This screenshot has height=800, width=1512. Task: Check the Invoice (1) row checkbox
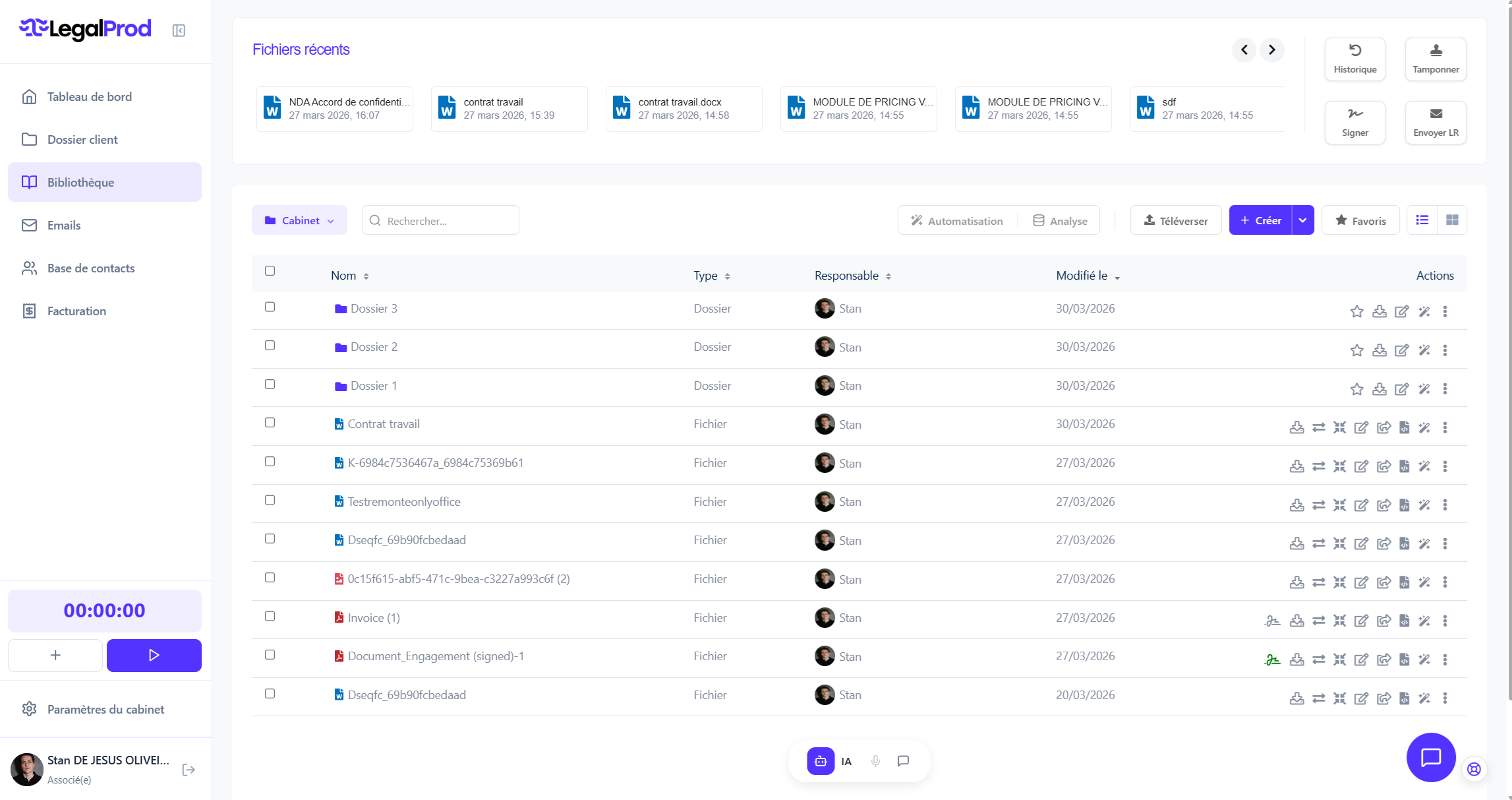pyautogui.click(x=270, y=616)
